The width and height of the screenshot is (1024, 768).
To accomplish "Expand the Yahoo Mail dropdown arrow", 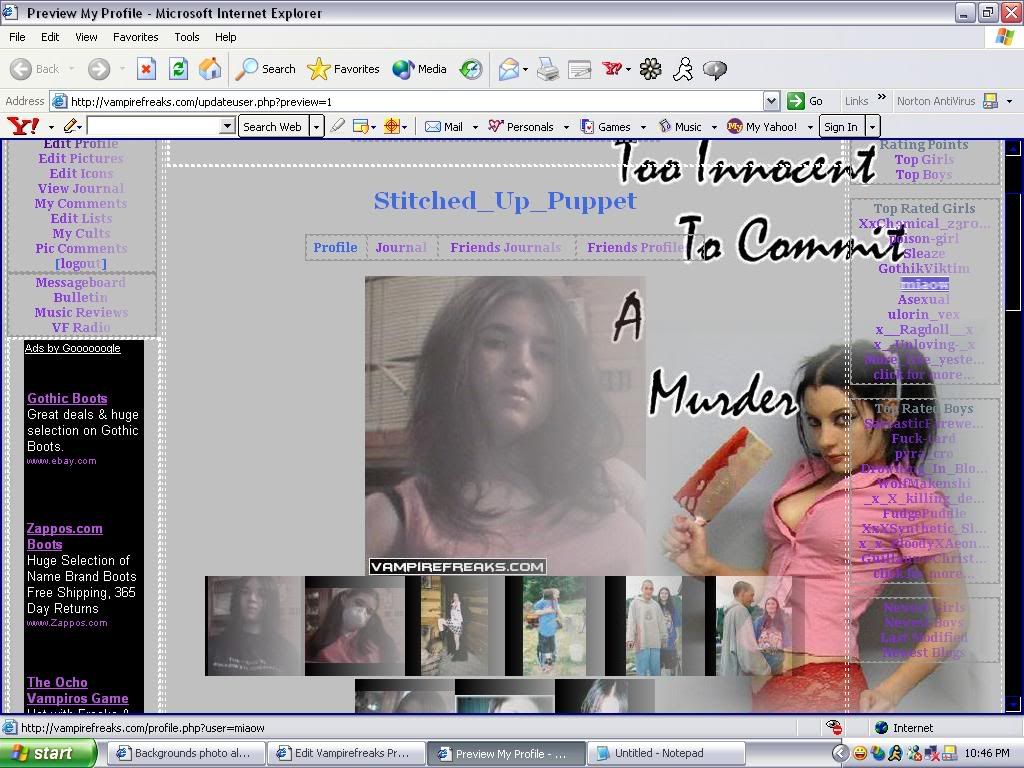I will (475, 127).
